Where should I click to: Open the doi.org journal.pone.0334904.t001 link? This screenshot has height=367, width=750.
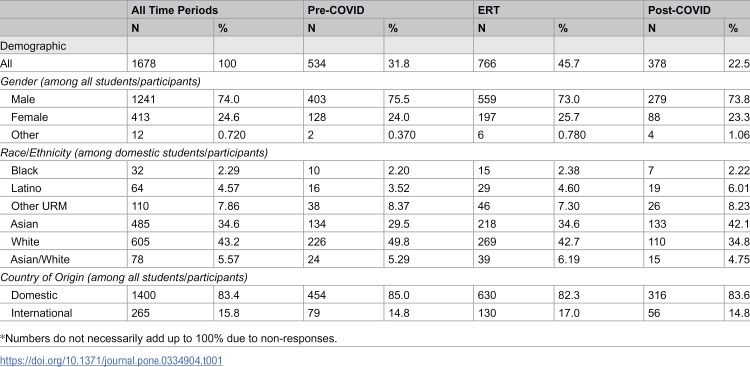[111, 360]
